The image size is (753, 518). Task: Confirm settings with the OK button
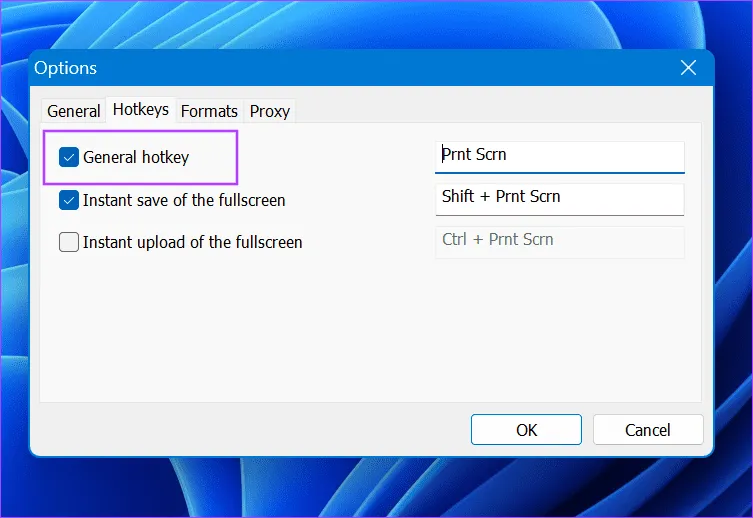tap(527, 430)
